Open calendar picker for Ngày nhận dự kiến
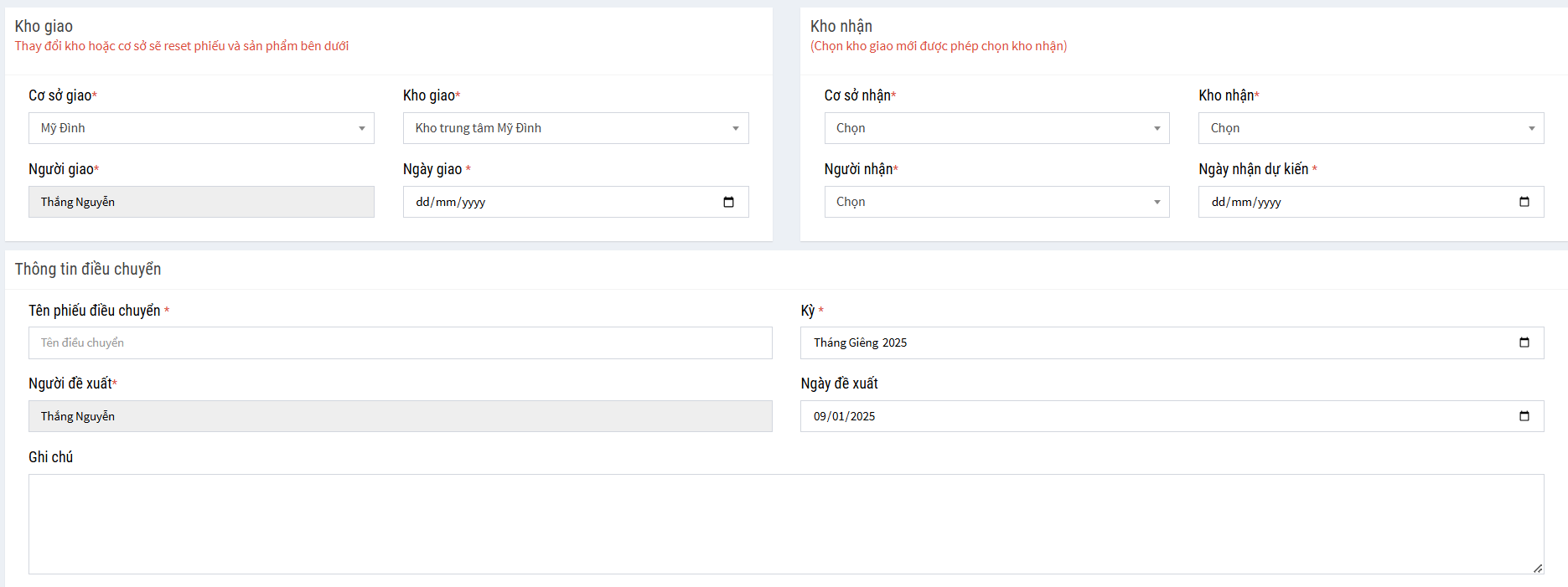1568x587 pixels. [x=1524, y=202]
